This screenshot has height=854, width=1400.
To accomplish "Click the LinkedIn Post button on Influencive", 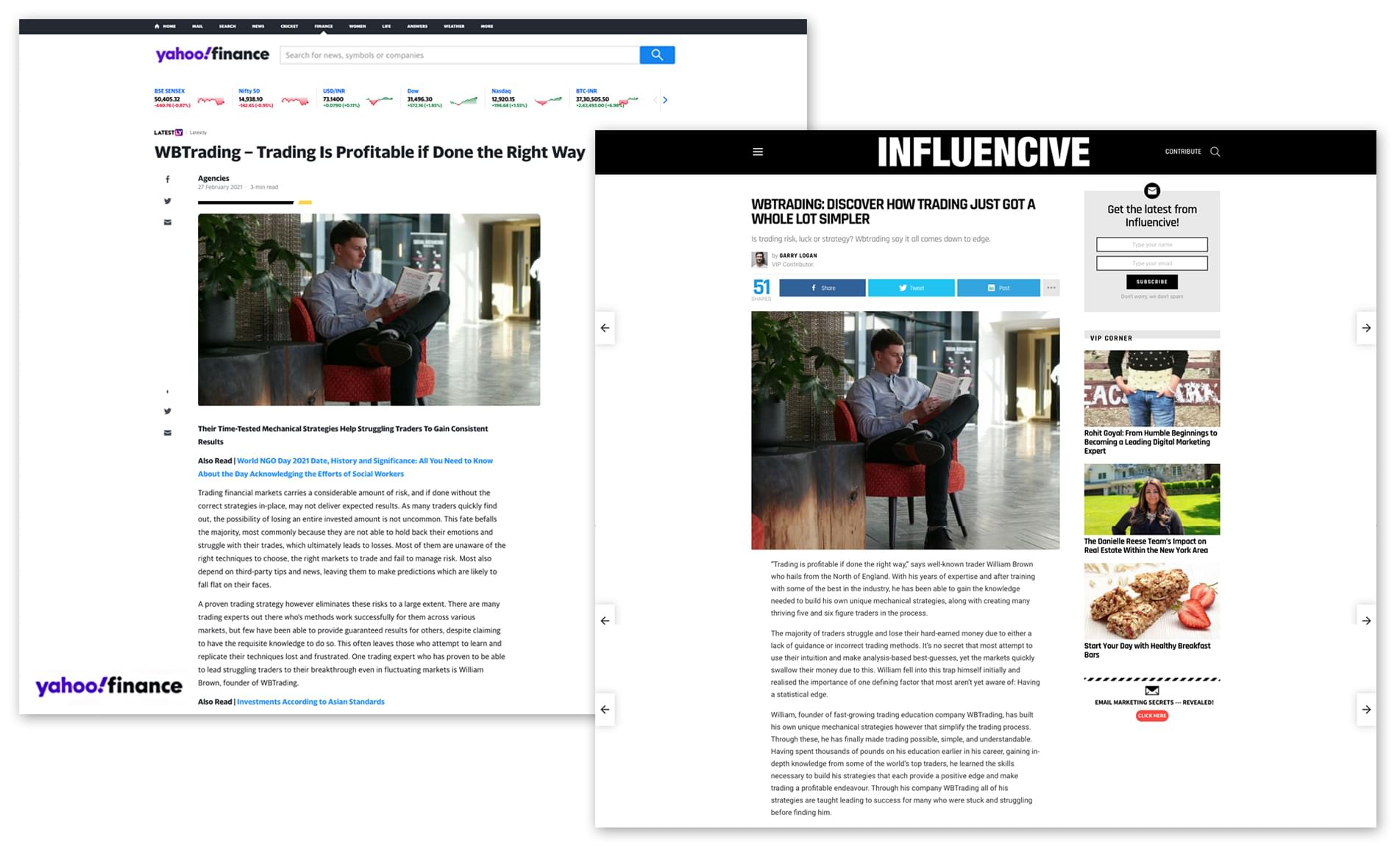I will tap(998, 288).
